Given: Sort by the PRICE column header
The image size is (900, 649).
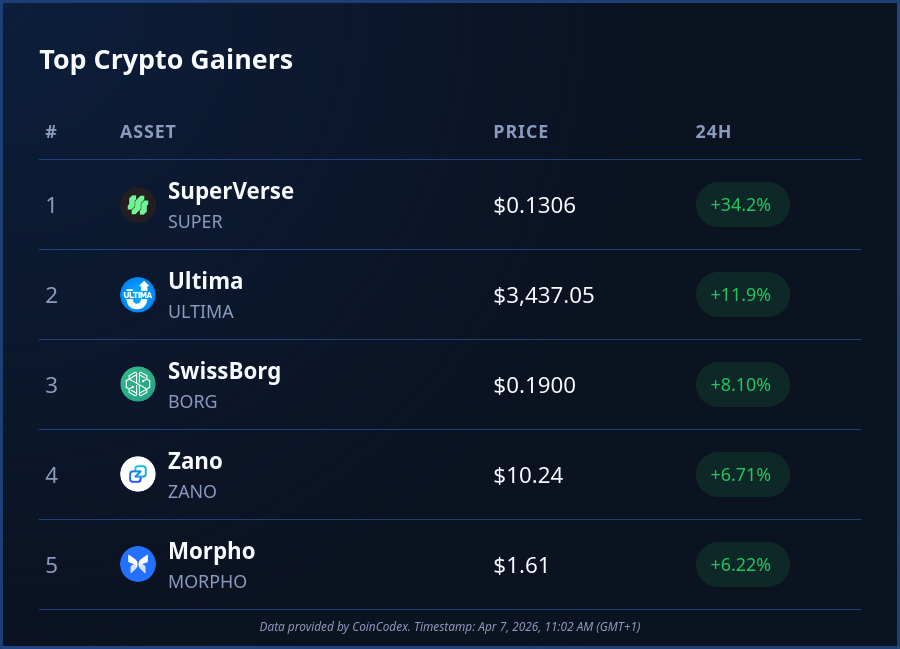Looking at the screenshot, I should pos(521,132).
